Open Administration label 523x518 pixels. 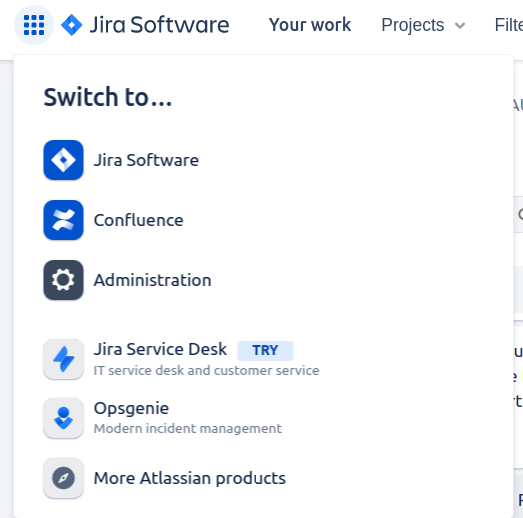coord(152,280)
